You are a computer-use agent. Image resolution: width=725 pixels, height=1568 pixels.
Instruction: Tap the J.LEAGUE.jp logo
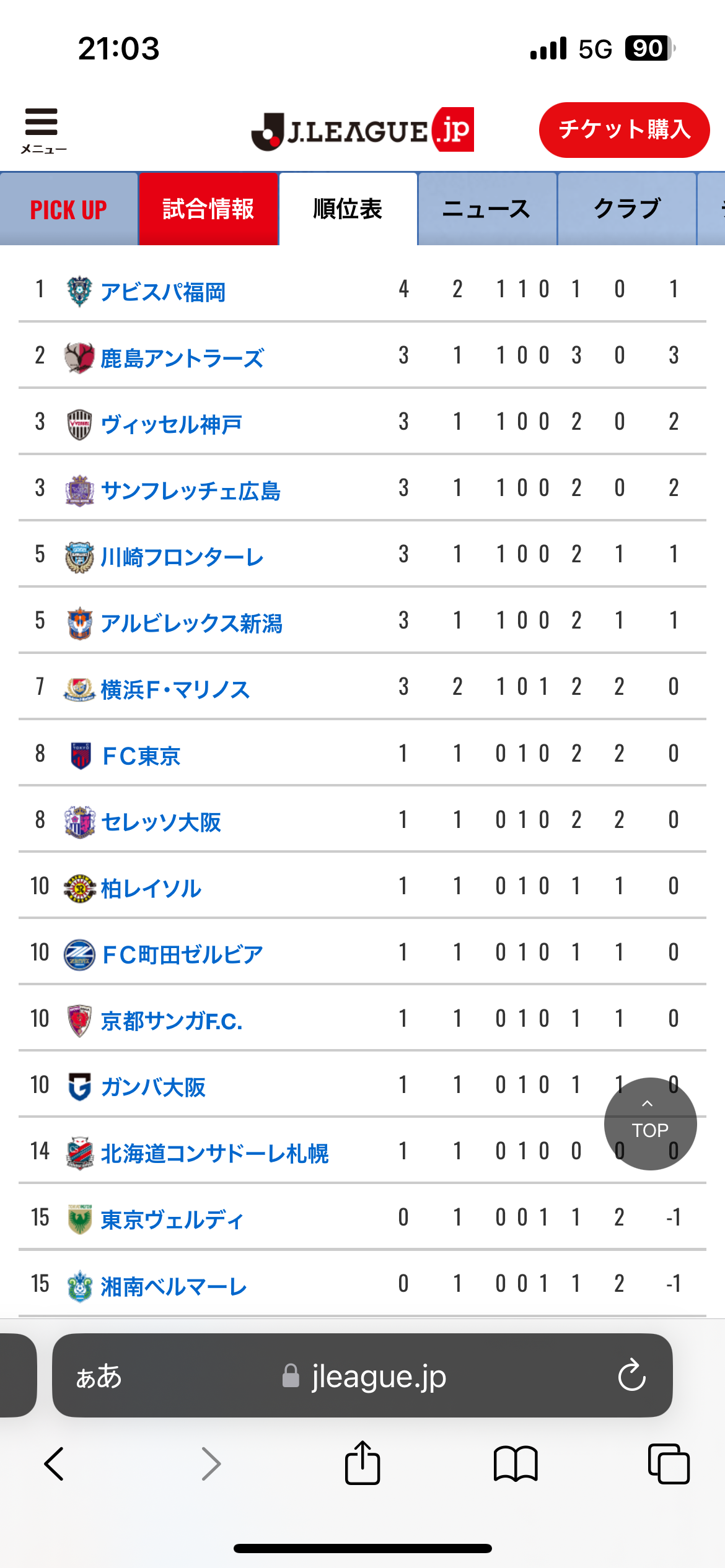tap(362, 129)
